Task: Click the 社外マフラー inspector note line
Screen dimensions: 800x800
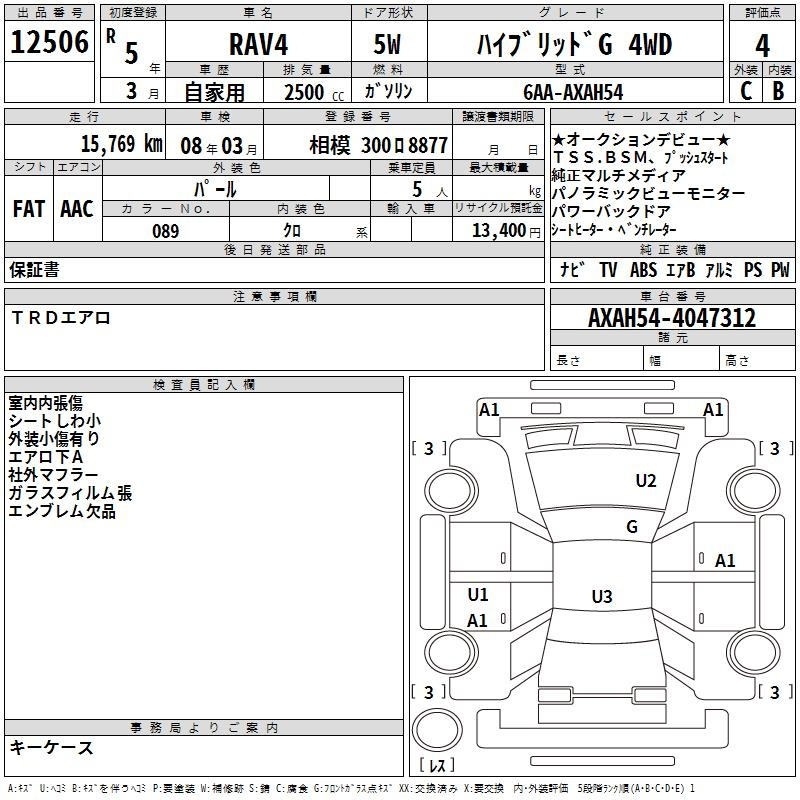Action: pyautogui.click(x=53, y=475)
